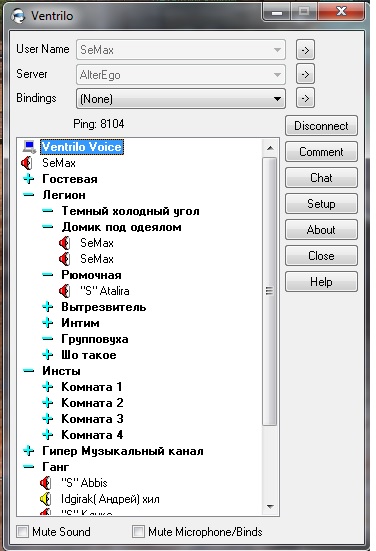Screen dimensions: 376x551
Task: Expand the Гостевая channel
Action: (x=29, y=179)
